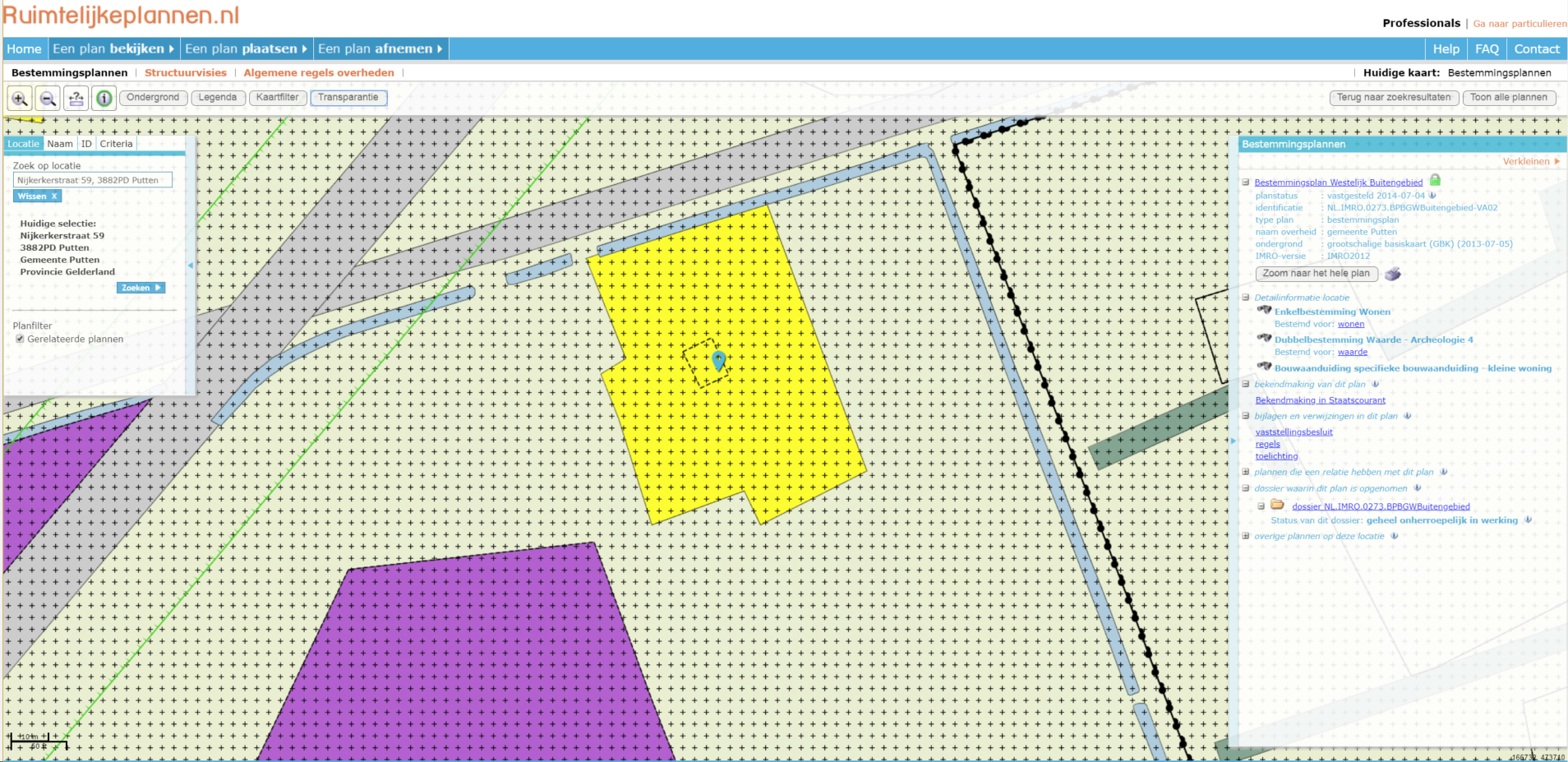Click the print icon beside Zoom naar het hele plan
Image resolution: width=1568 pixels, height=762 pixels.
(1392, 274)
